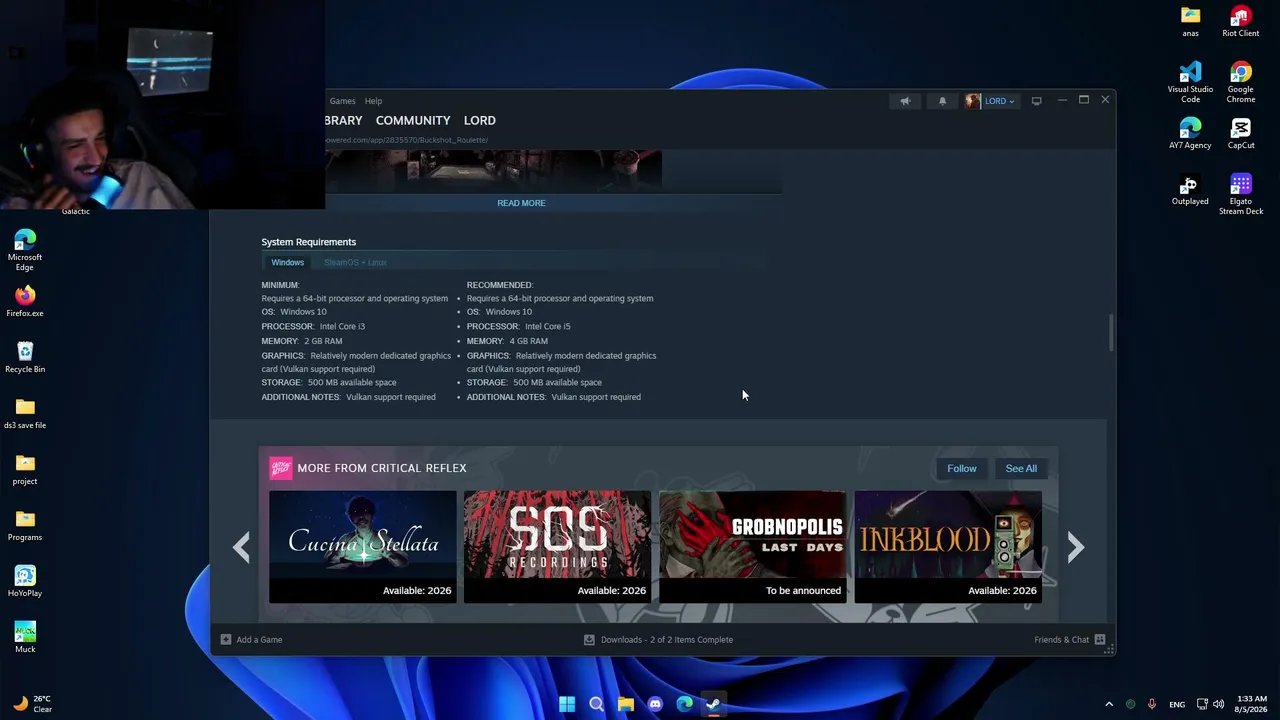Click See All Critical Reflex games
Image resolution: width=1280 pixels, height=720 pixels.
coord(1021,468)
